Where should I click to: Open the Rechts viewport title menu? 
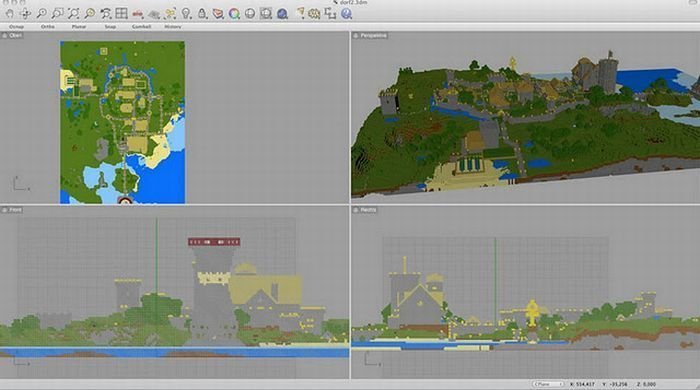click(x=365, y=210)
